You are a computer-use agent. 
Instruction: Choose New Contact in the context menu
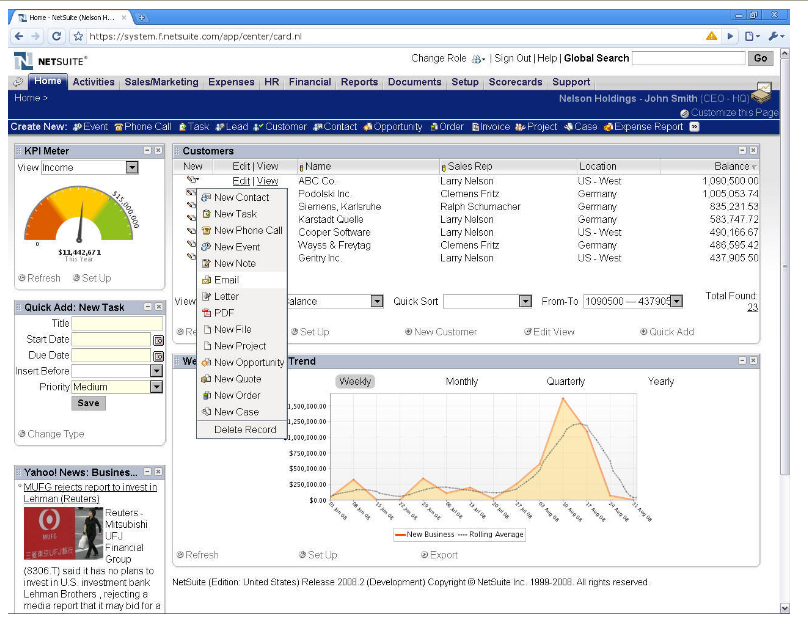click(242, 197)
